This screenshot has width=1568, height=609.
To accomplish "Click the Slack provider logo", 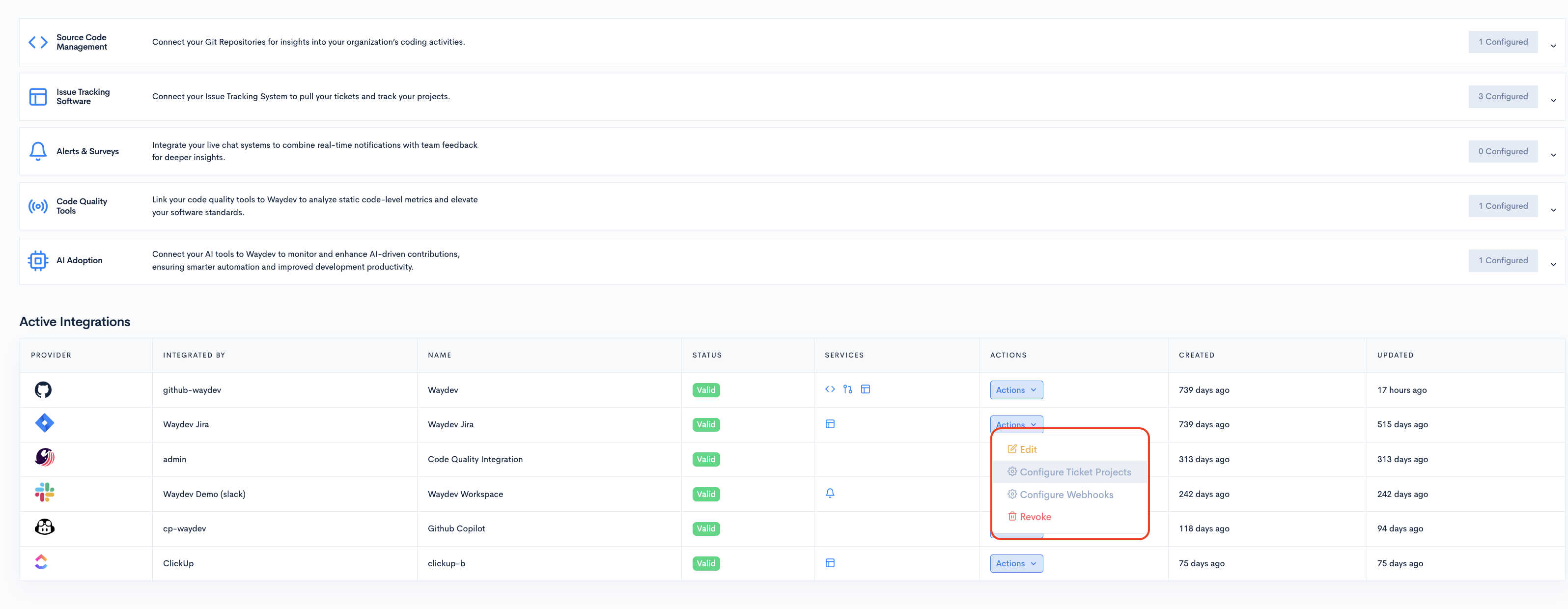I will pyautogui.click(x=44, y=492).
